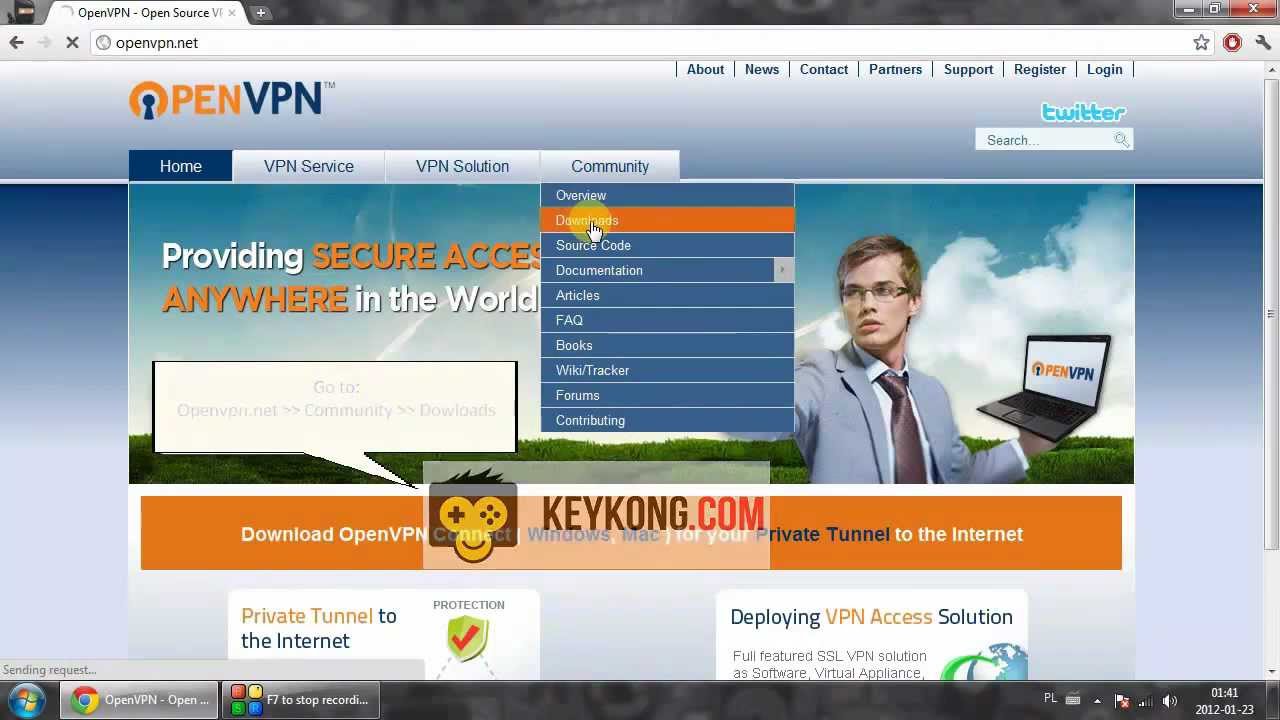
Task: Click the scrollbar down arrow
Action: 1271,672
